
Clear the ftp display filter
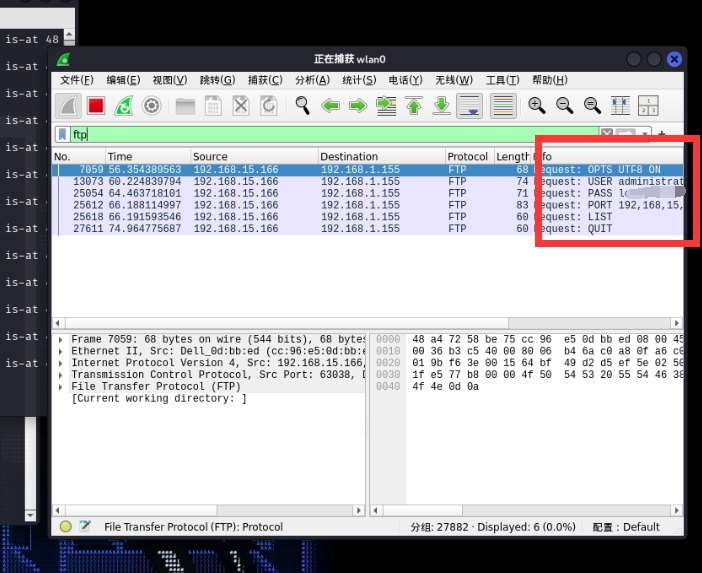tap(607, 134)
